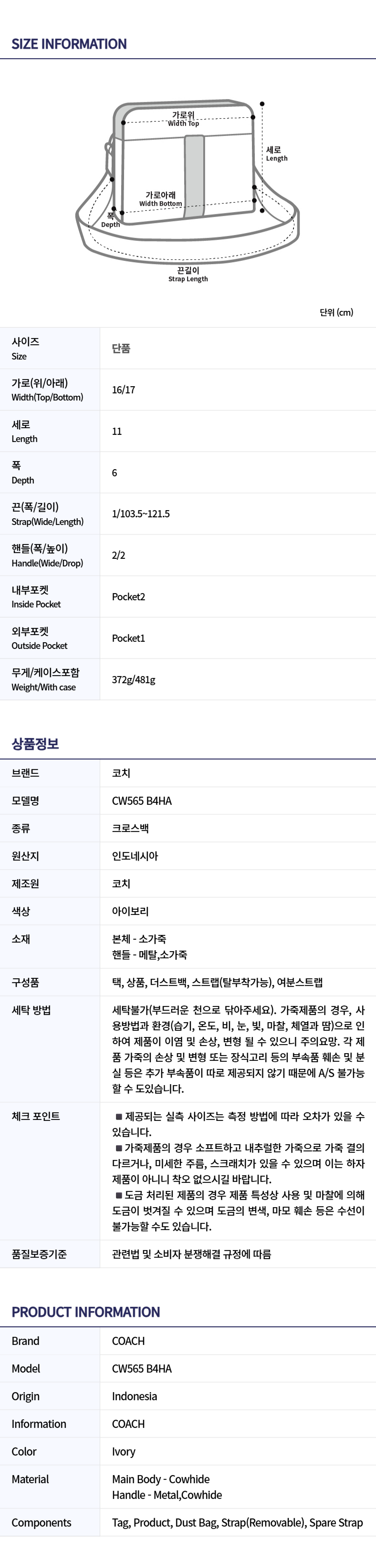Viewport: 376px width, 1568px height.
Task: Select Korean model name CW565 B4HA
Action: coord(142,800)
